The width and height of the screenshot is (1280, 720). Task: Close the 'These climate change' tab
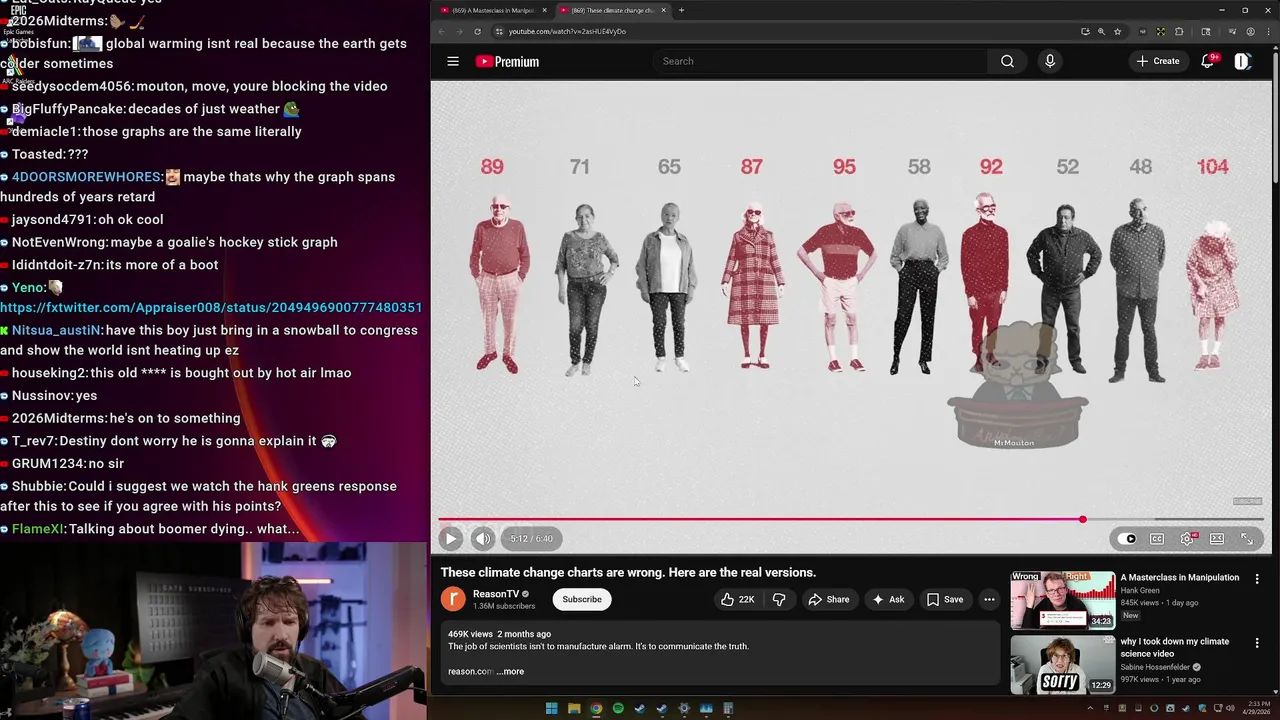pos(663,10)
